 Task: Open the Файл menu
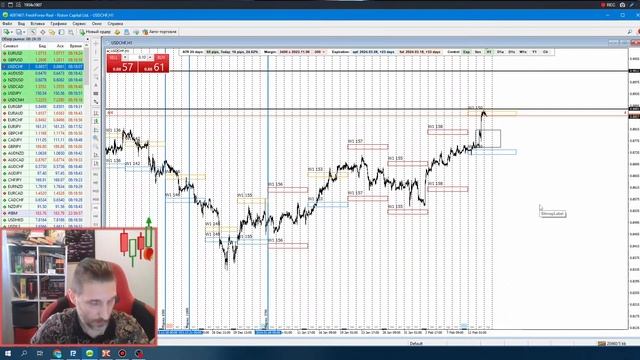point(7,24)
